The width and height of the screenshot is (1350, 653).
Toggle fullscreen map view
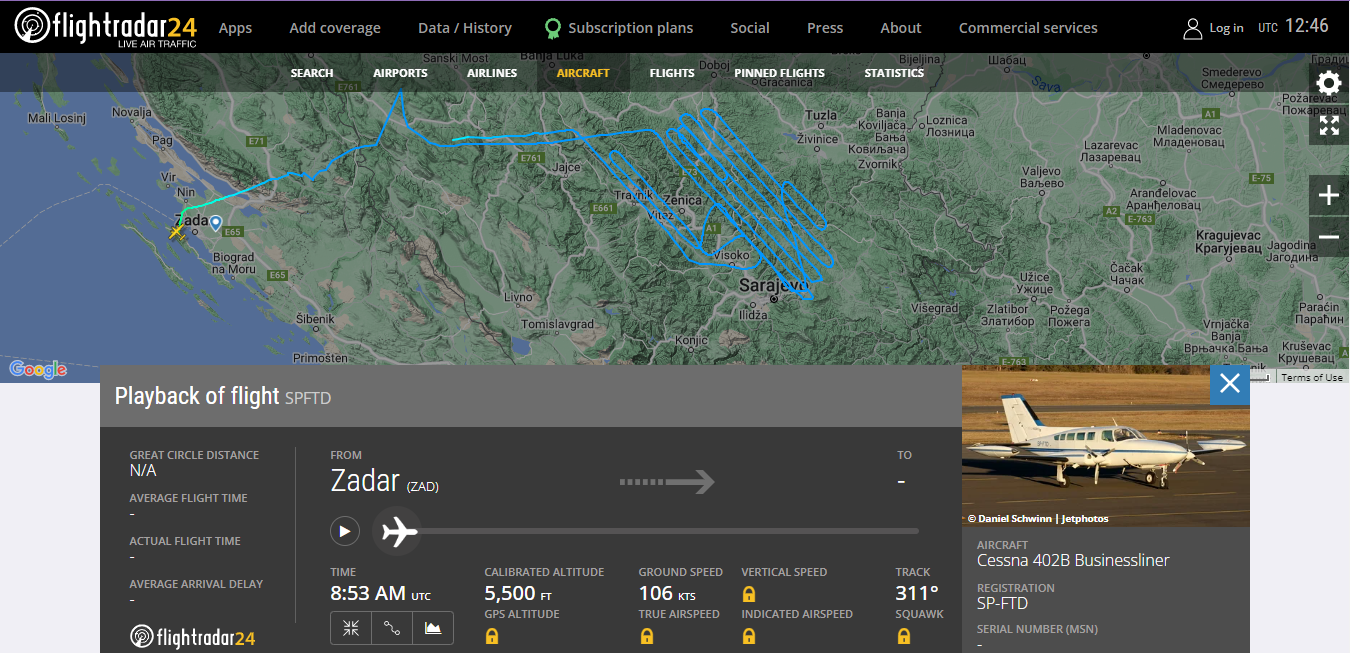coord(1329,126)
